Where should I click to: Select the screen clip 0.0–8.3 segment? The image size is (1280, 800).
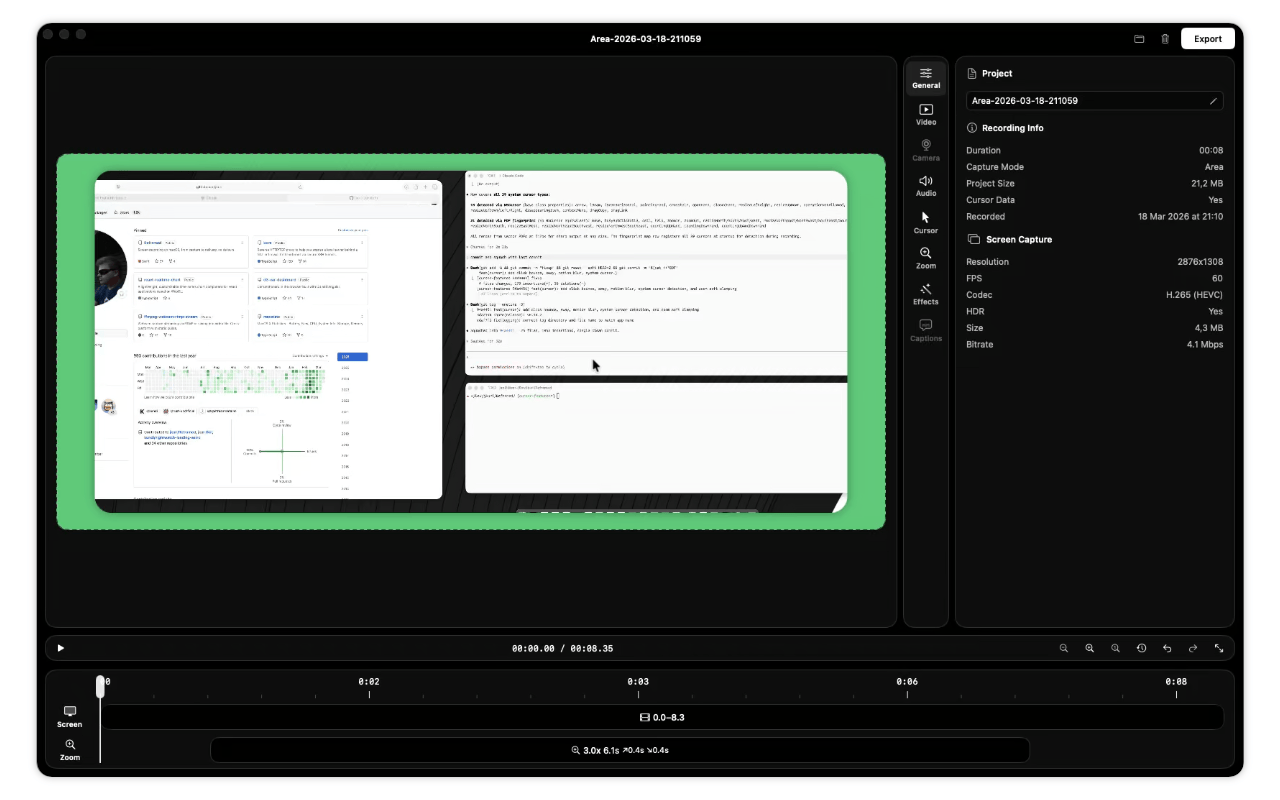pyautogui.click(x=662, y=717)
